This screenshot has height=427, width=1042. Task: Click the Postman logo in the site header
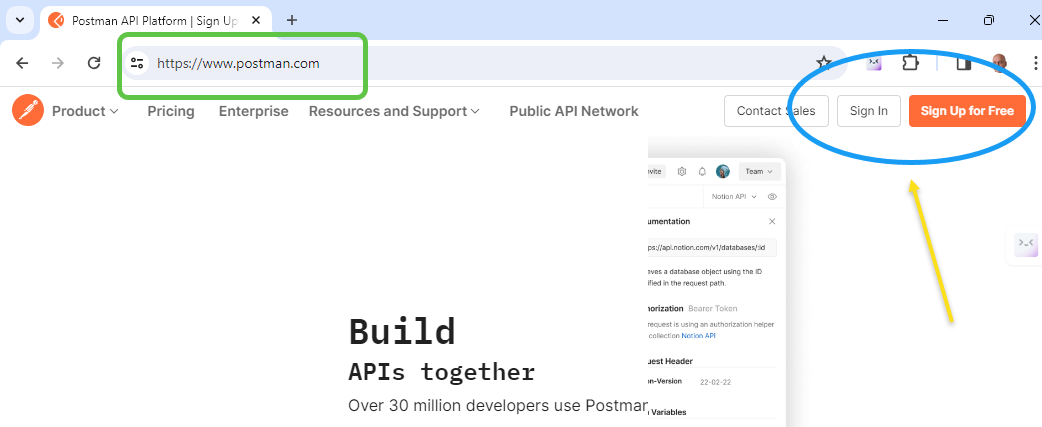pos(28,110)
